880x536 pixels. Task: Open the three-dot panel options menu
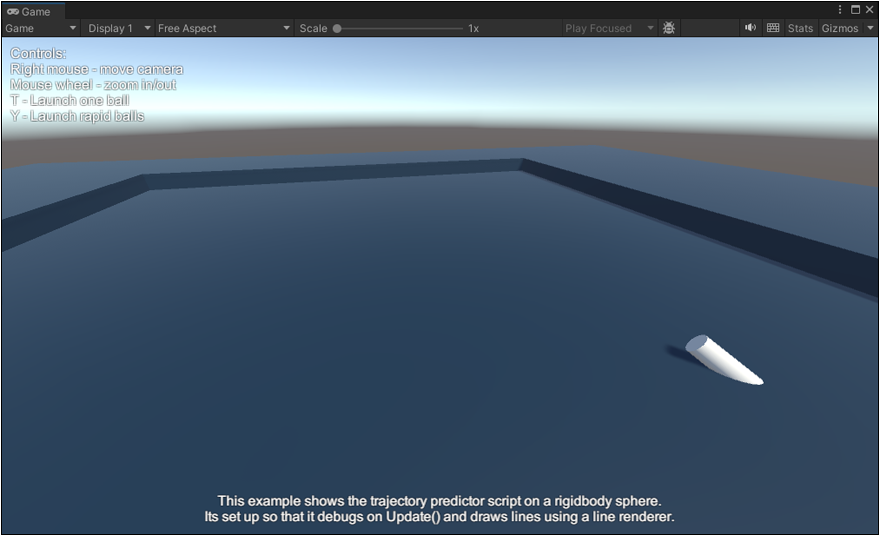click(x=840, y=10)
